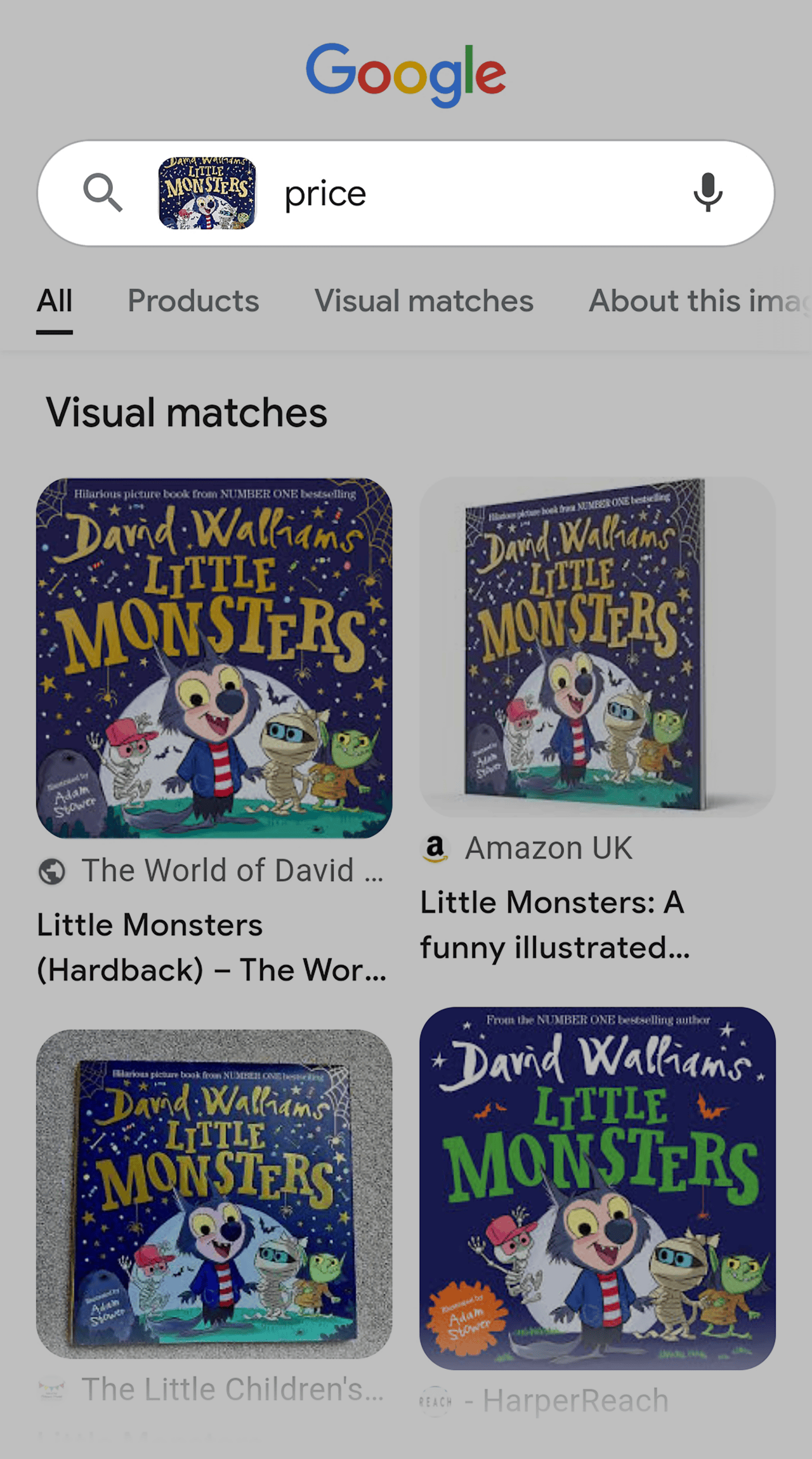Select the All tab
This screenshot has width=812, height=1459.
point(55,301)
